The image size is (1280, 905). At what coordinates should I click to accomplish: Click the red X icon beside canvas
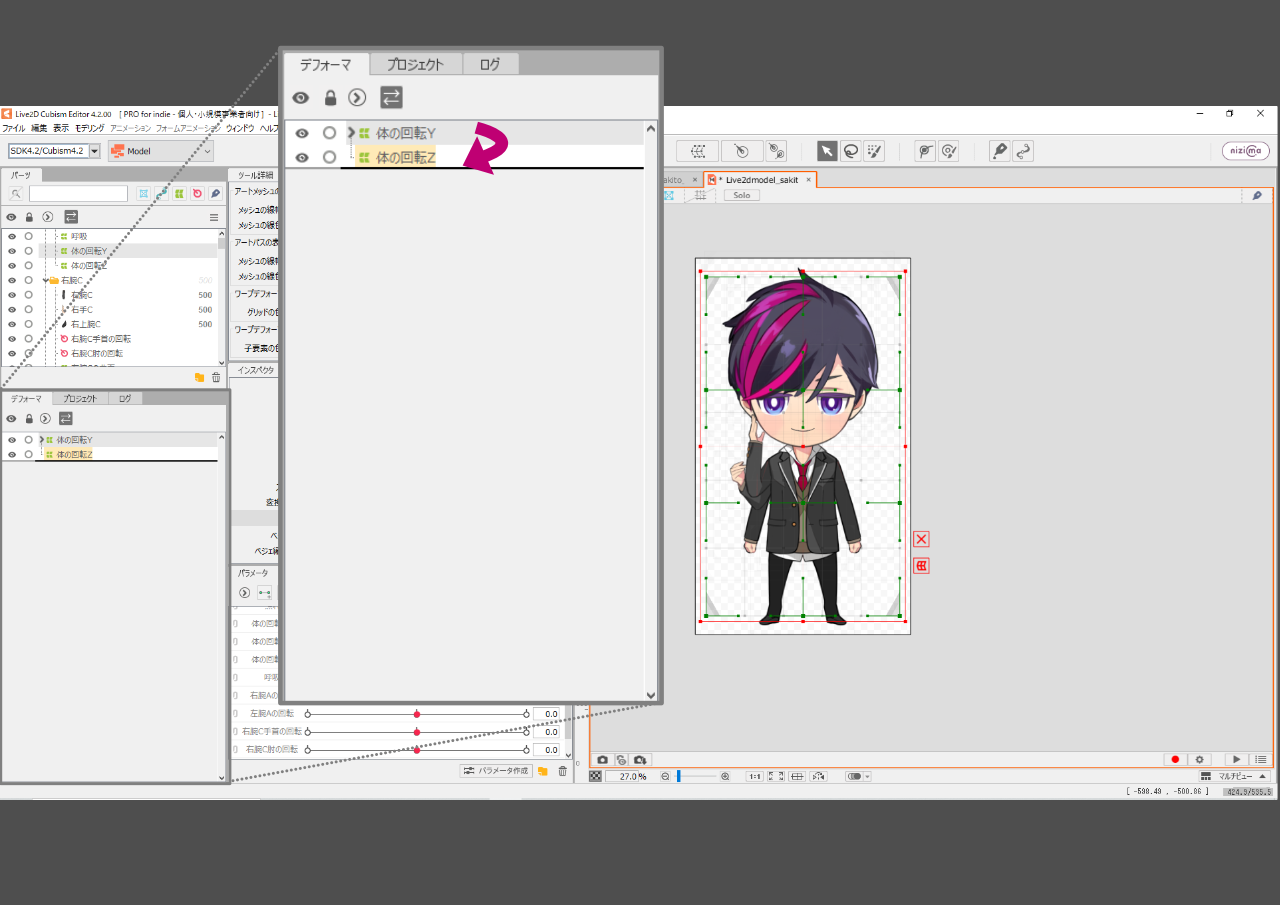(x=922, y=539)
